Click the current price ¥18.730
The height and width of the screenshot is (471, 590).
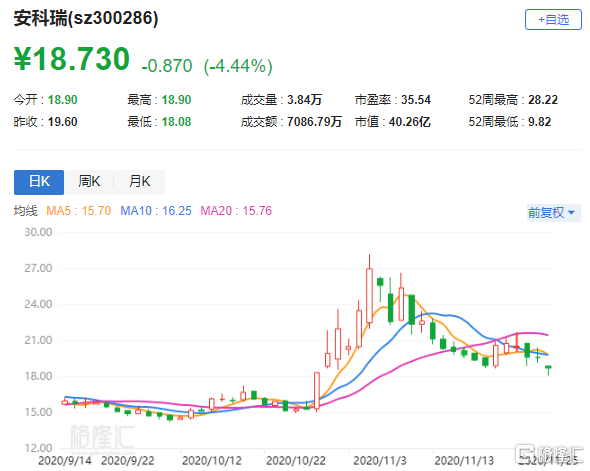point(71,59)
